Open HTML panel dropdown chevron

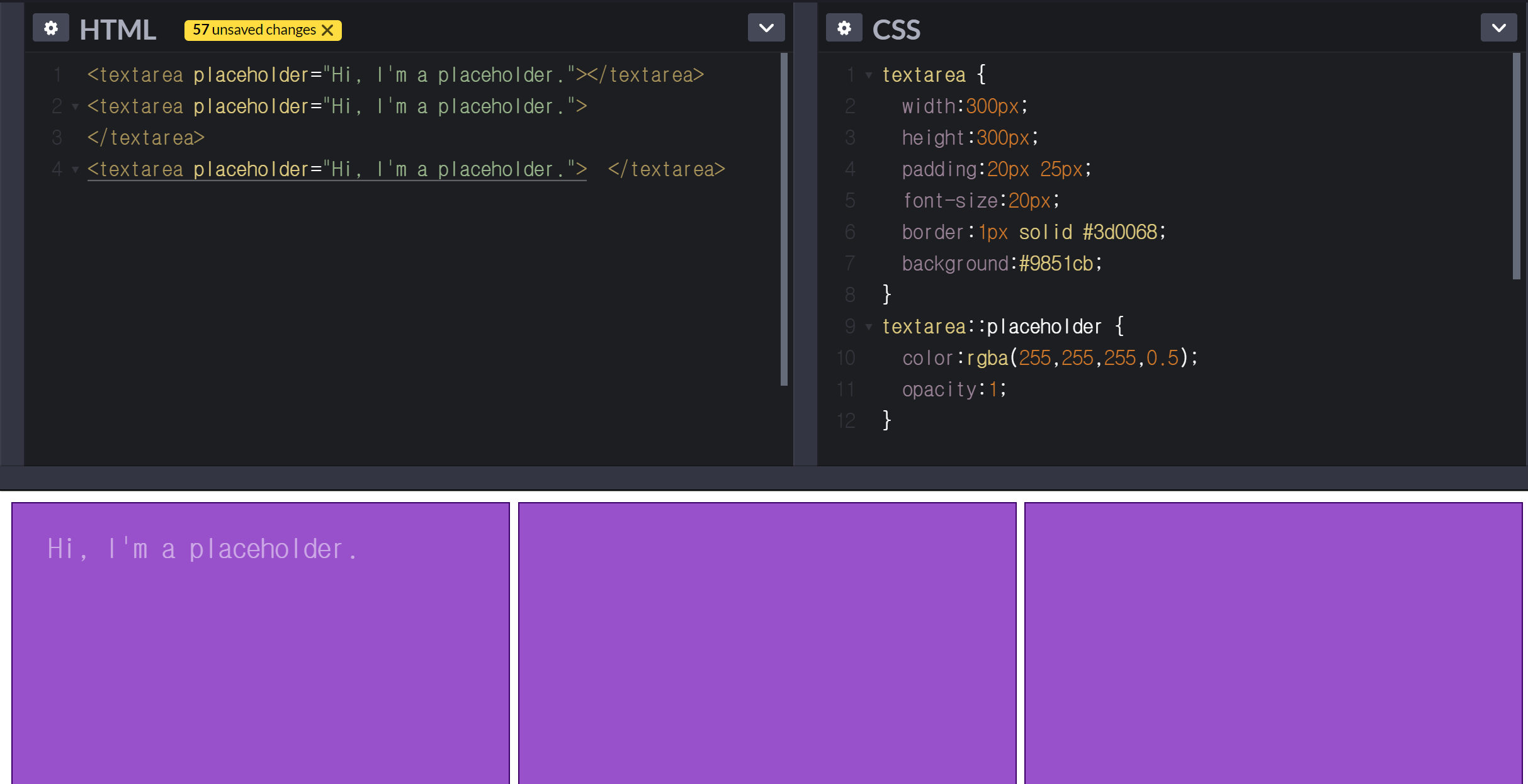766,28
